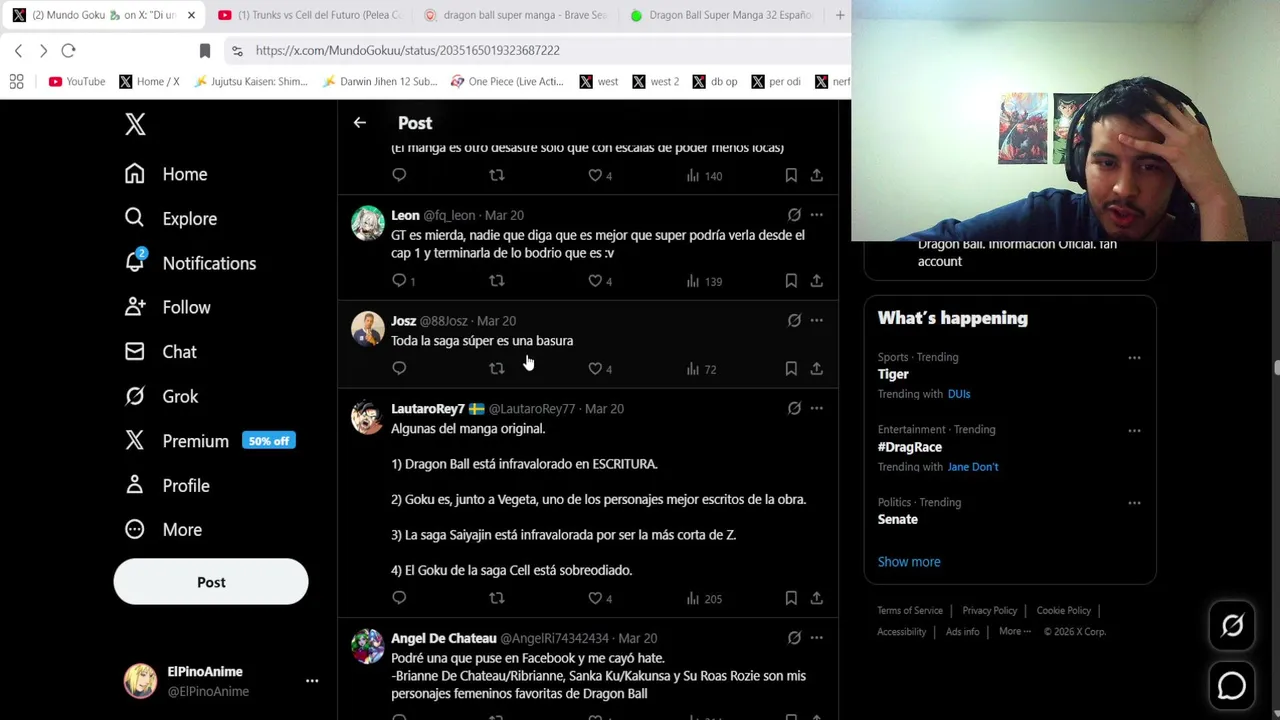Viewport: 1280px width, 720px height.
Task: Click the X logo in the sidebar
Action: (135, 124)
